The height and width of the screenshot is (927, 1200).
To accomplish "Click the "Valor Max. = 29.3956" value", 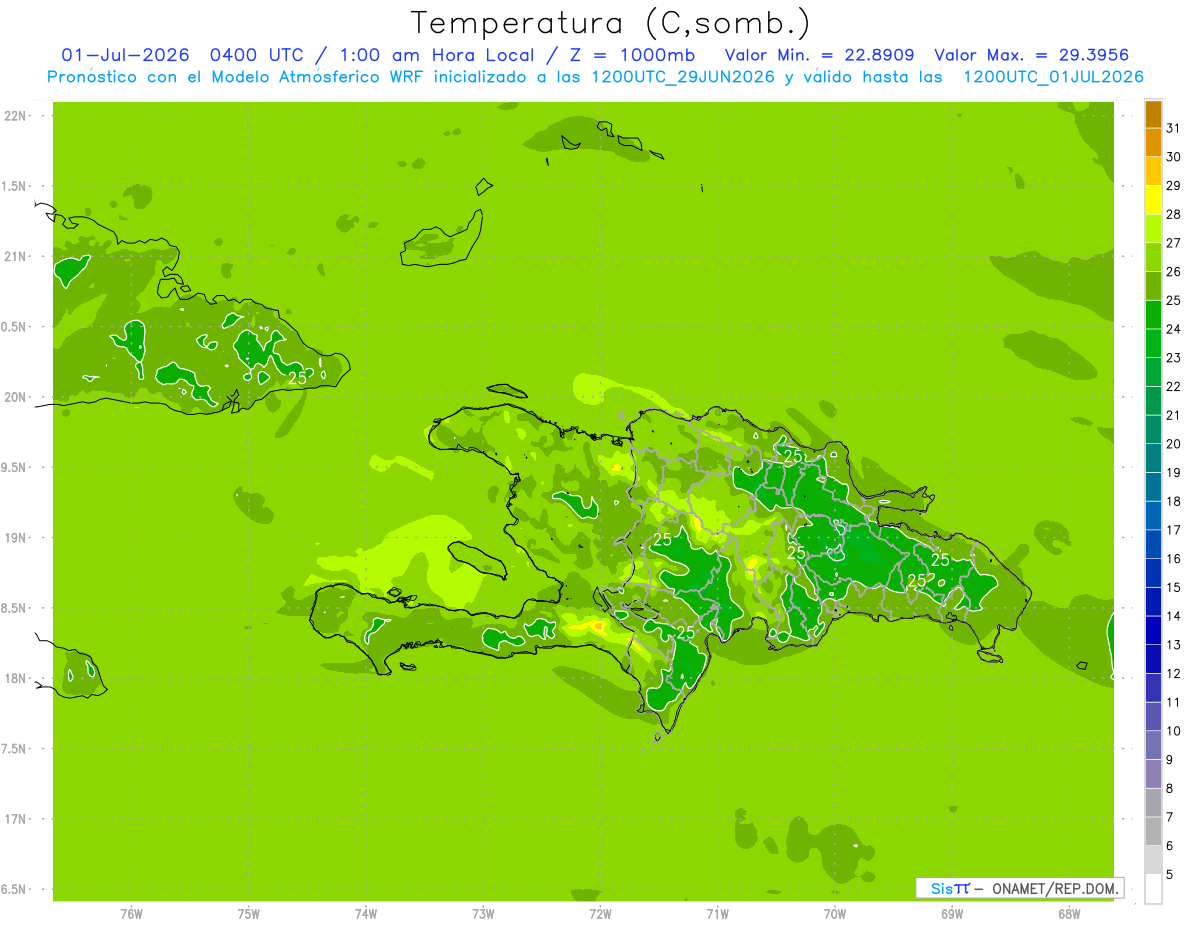I will tap(1031, 55).
